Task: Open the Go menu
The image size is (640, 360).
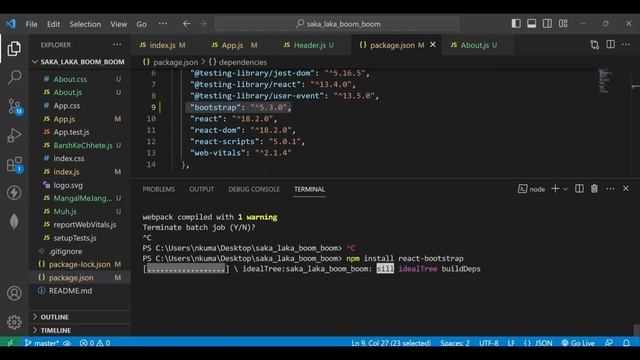Action: 141,24
